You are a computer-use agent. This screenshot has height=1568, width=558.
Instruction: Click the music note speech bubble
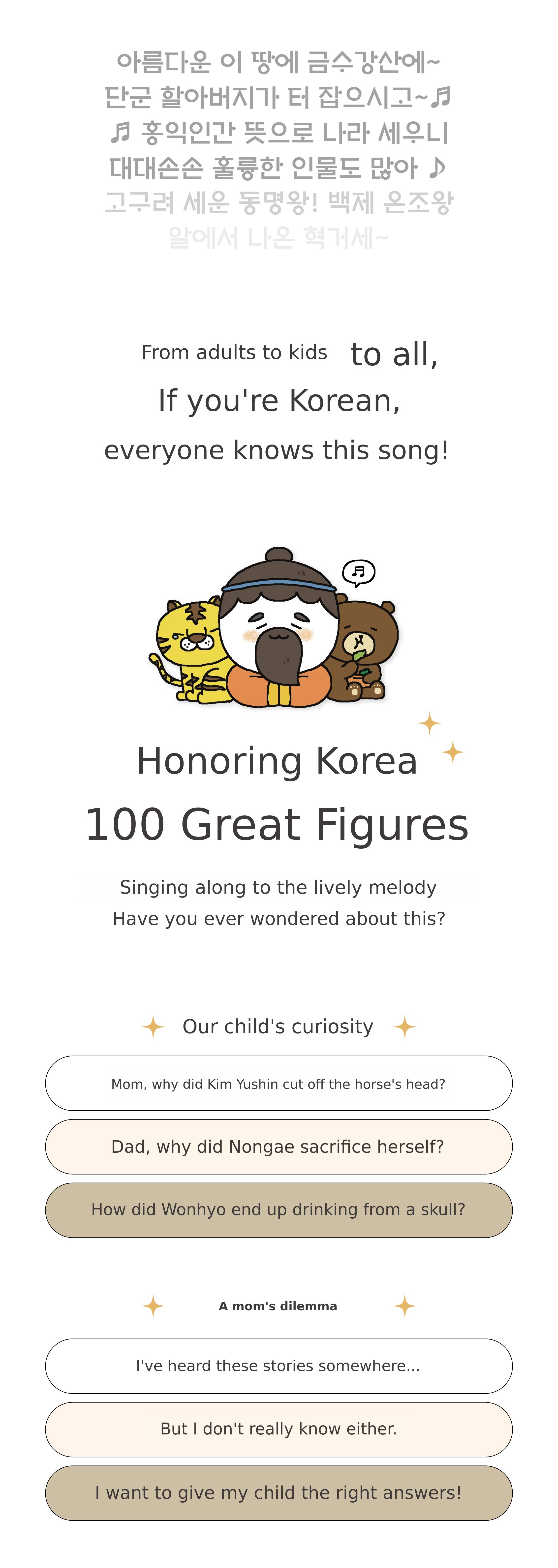coord(358,572)
